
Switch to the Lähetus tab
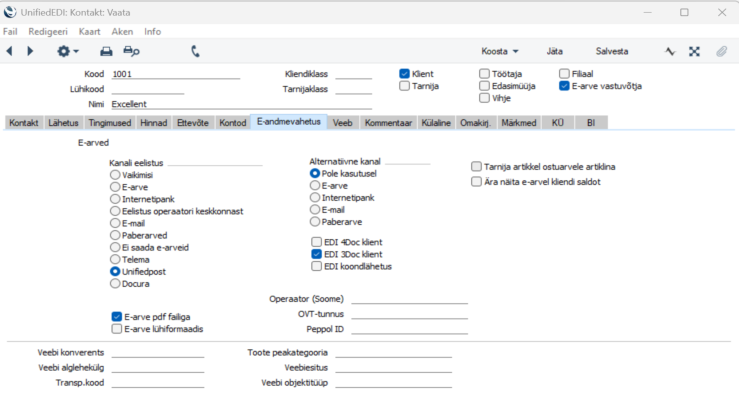tap(63, 123)
